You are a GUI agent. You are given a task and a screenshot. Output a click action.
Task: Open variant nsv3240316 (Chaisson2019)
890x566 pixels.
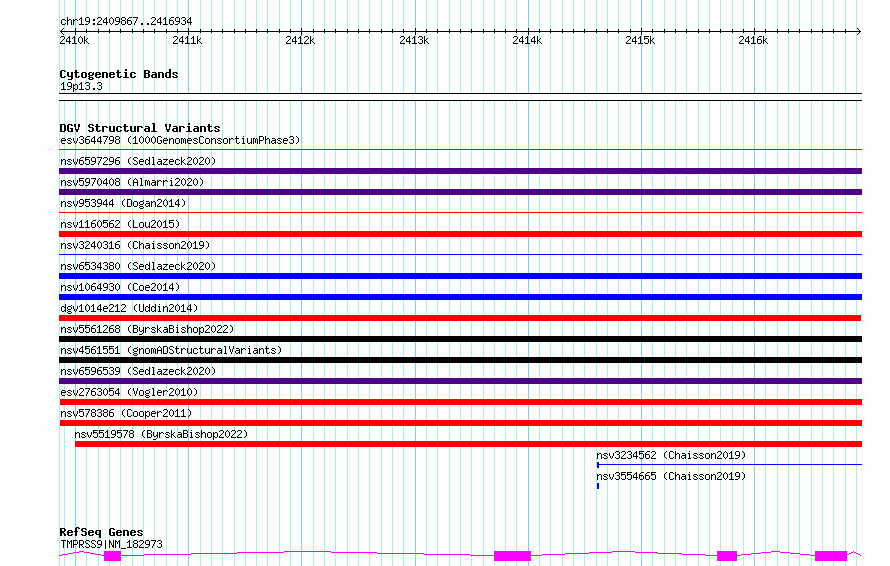[135, 245]
